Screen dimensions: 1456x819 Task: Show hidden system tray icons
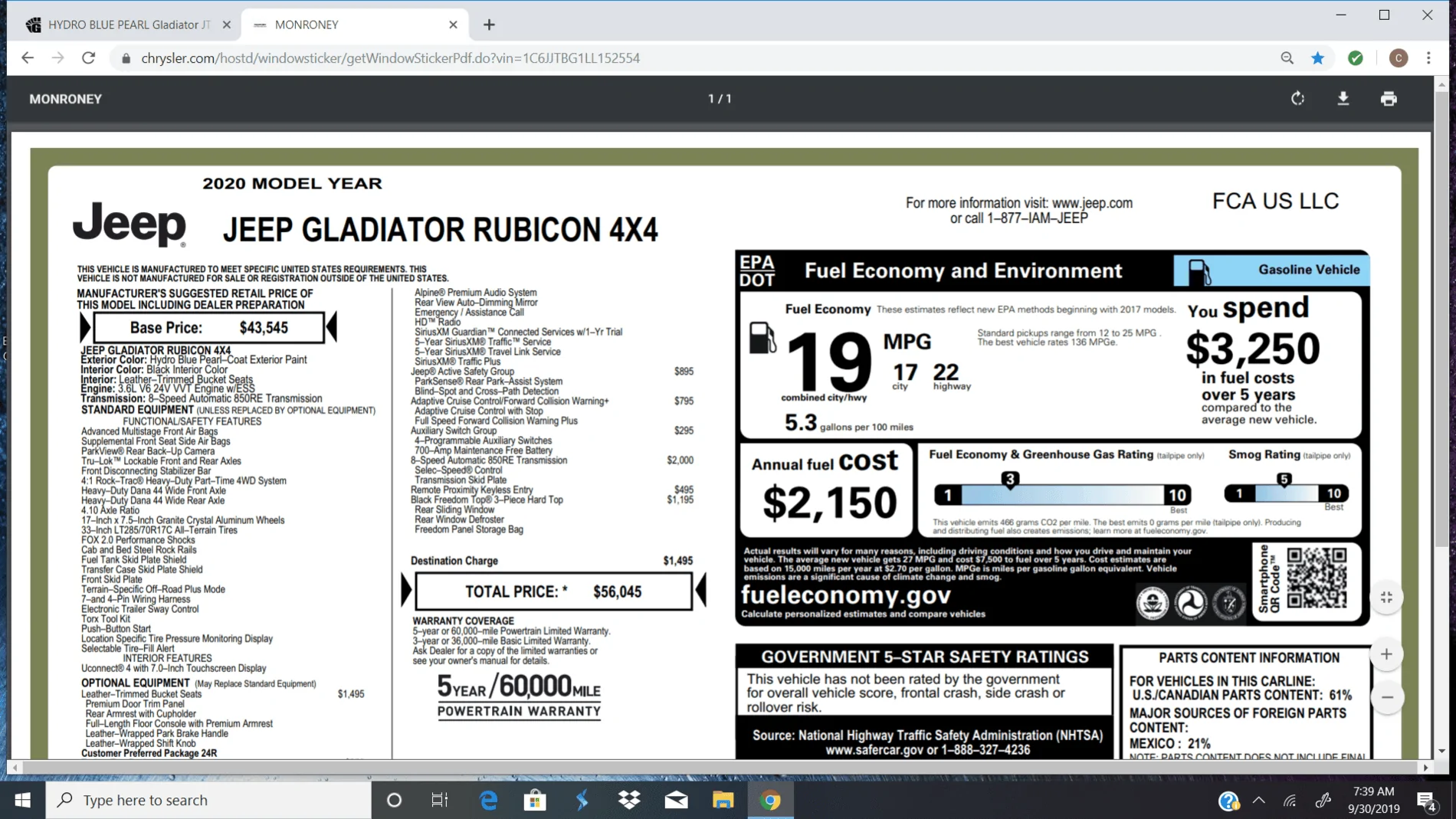(1259, 800)
